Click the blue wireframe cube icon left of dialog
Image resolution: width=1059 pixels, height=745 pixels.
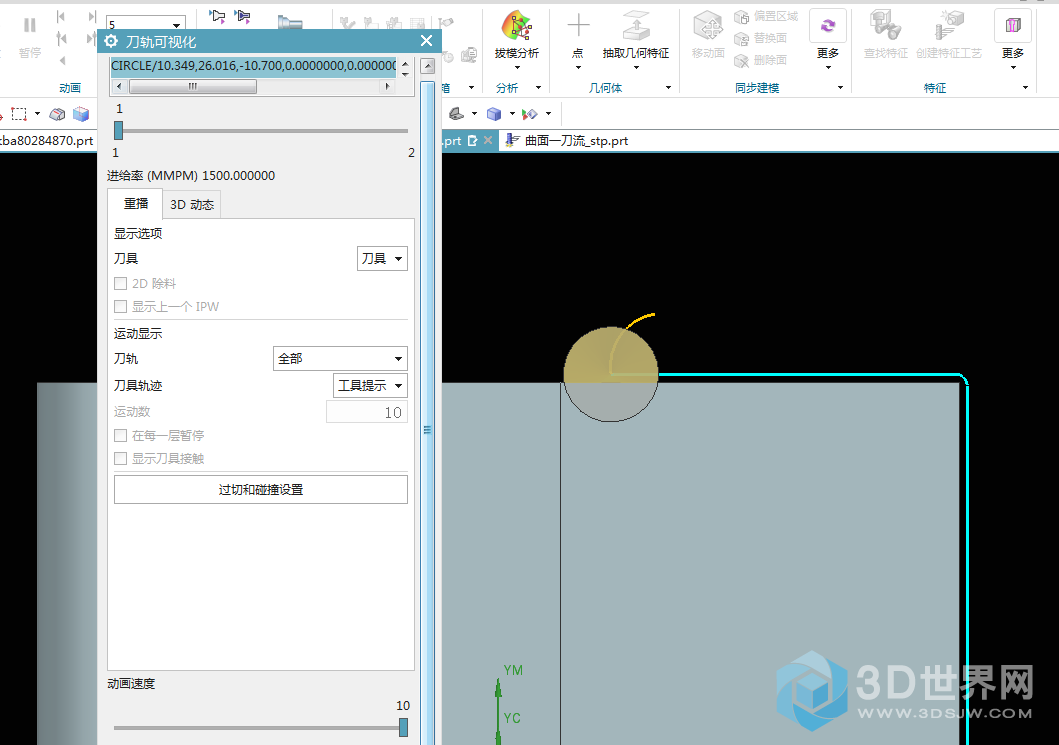81,114
